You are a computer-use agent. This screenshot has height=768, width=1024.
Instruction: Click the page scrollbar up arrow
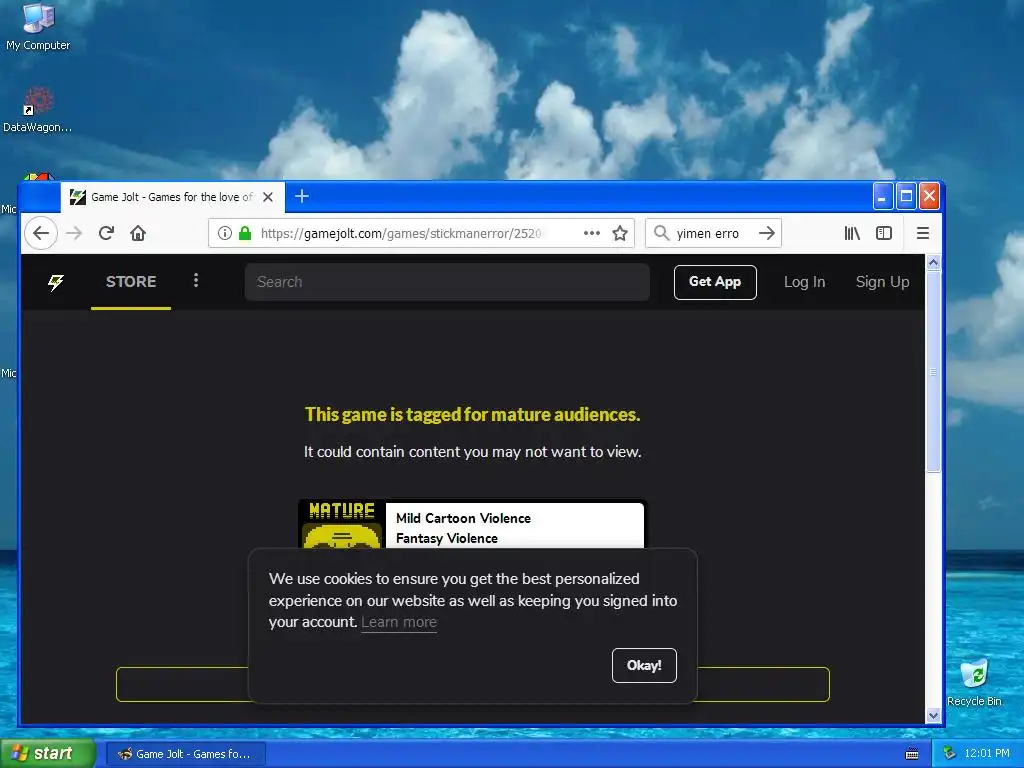[x=933, y=262]
